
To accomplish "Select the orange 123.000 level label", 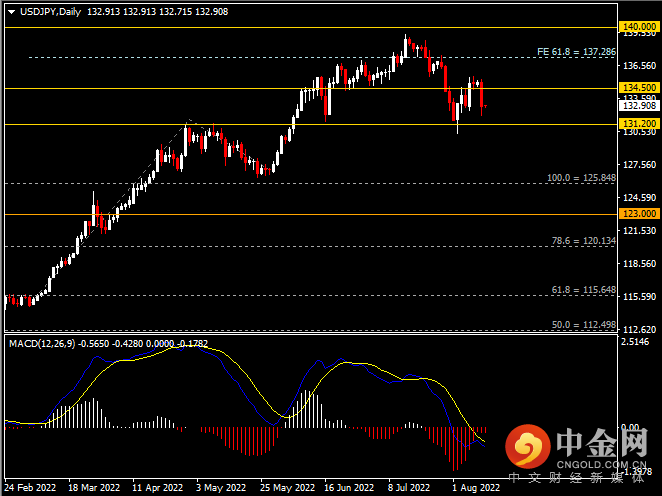I will point(639,214).
